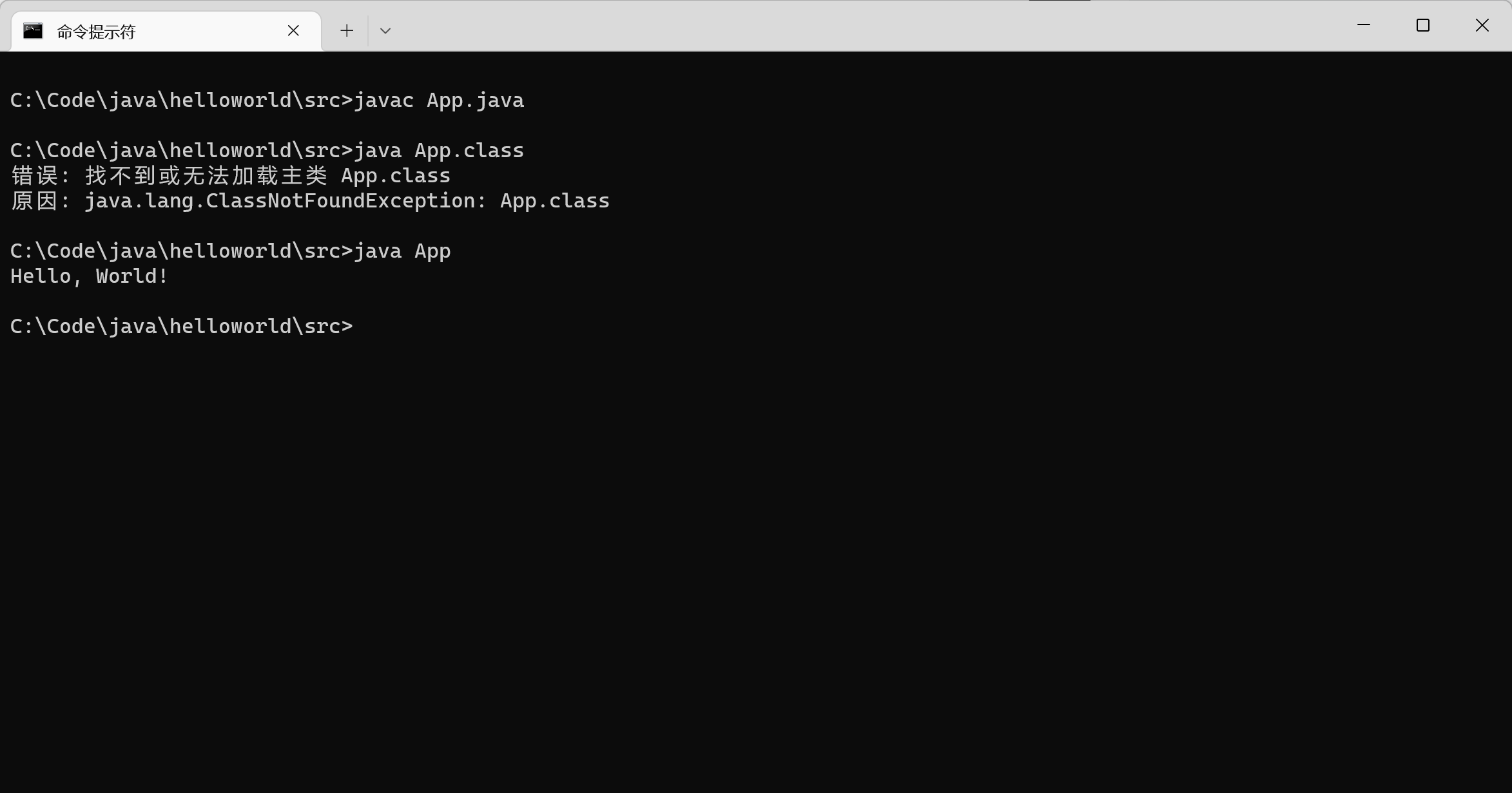Open a new tab with plus button
The image size is (1512, 793).
pos(347,31)
